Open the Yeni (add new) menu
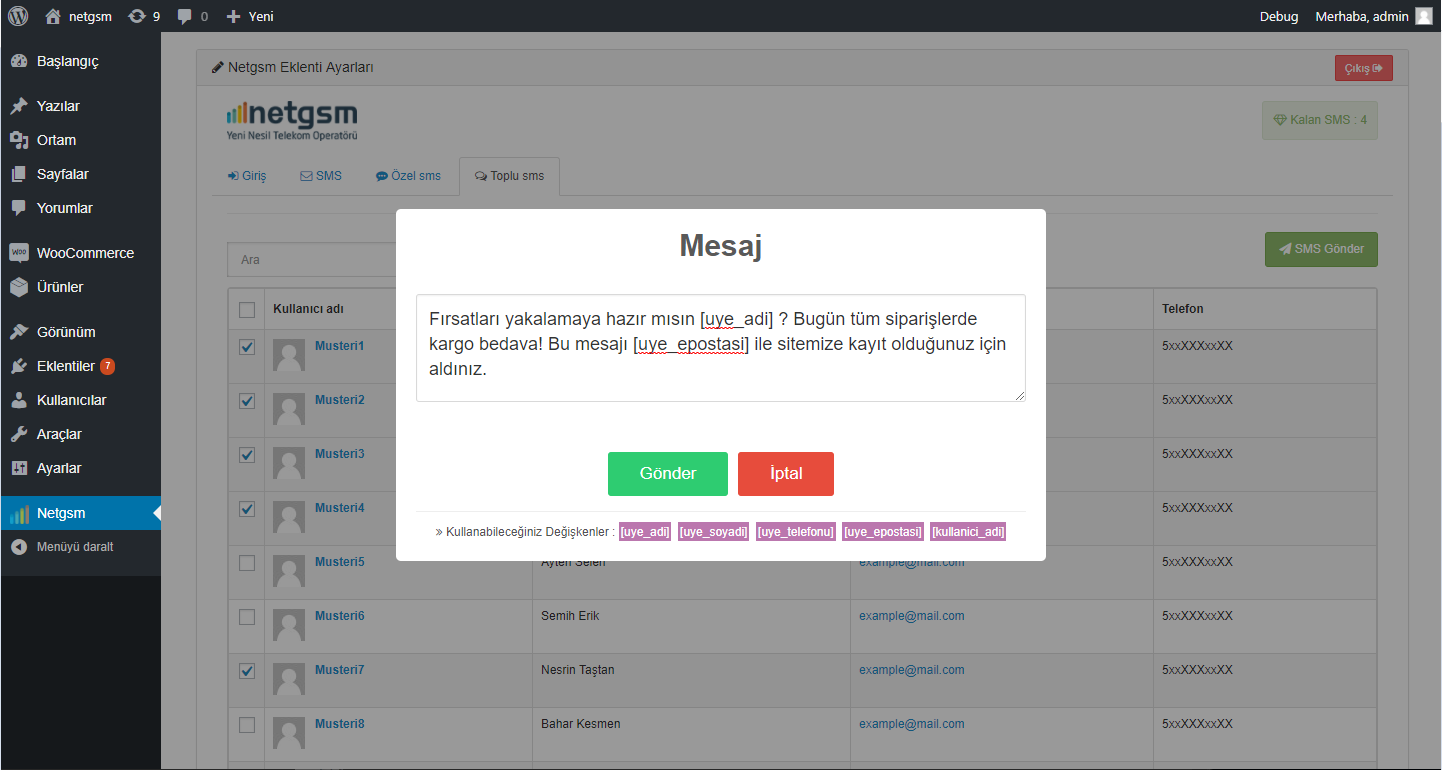Image resolution: width=1442 pixels, height=770 pixels. (250, 16)
